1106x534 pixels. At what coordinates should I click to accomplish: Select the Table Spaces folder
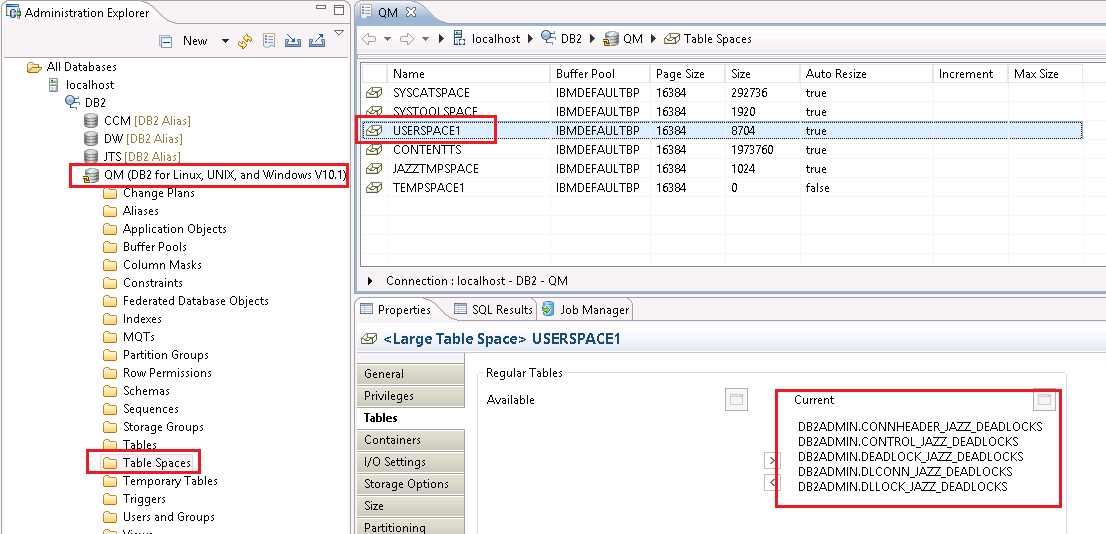click(147, 463)
